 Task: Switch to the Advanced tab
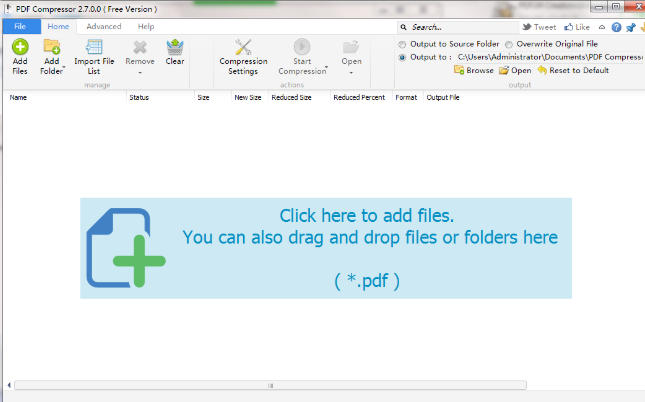point(104,26)
